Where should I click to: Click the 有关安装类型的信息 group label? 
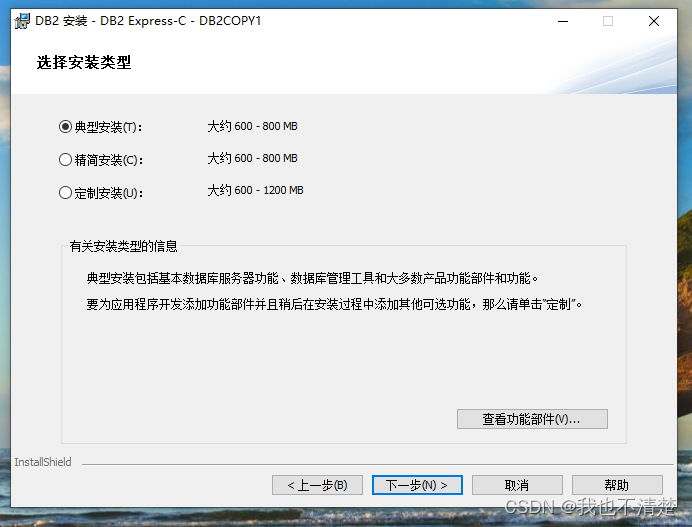pos(124,246)
